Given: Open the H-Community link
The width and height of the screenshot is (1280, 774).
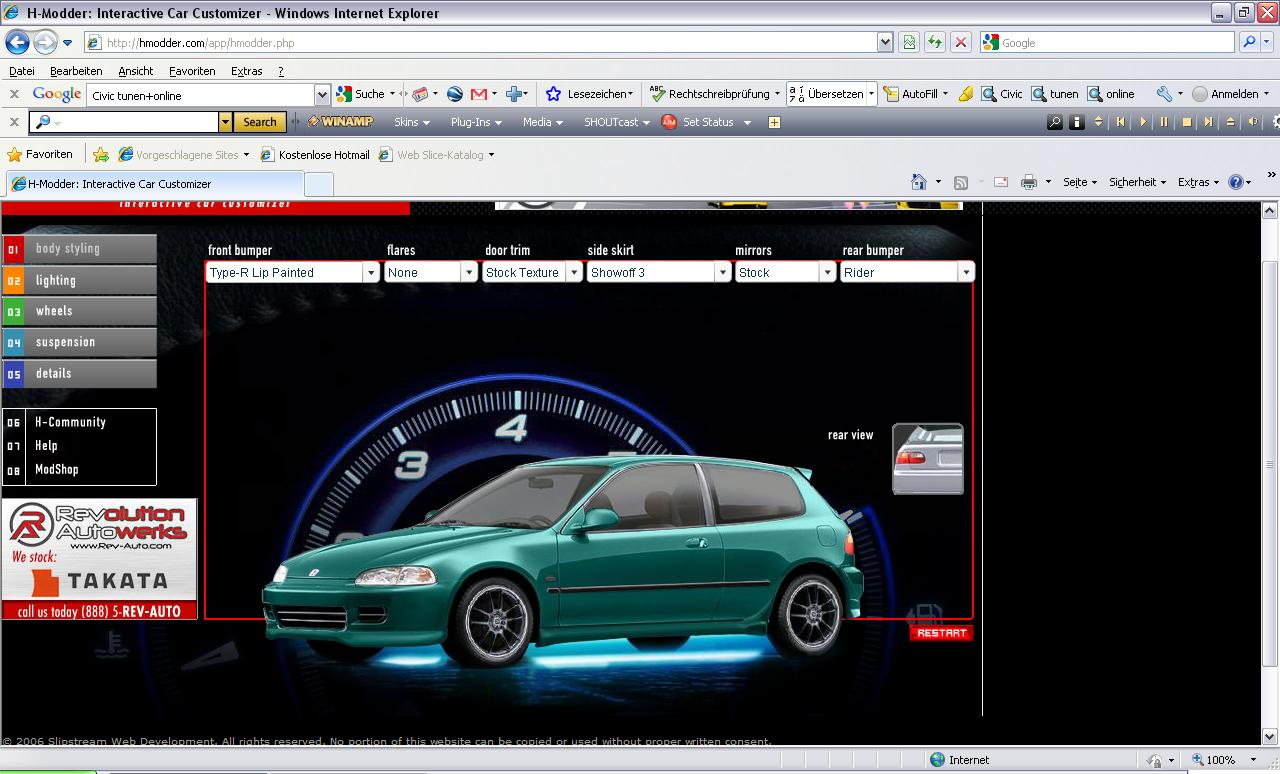Looking at the screenshot, I should tap(70, 422).
